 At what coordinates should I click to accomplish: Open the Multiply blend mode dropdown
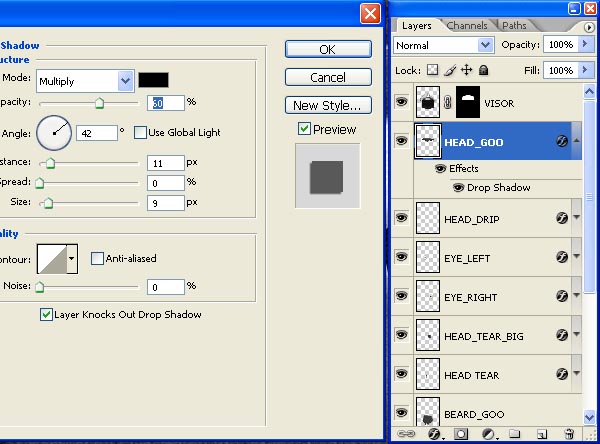tap(126, 81)
